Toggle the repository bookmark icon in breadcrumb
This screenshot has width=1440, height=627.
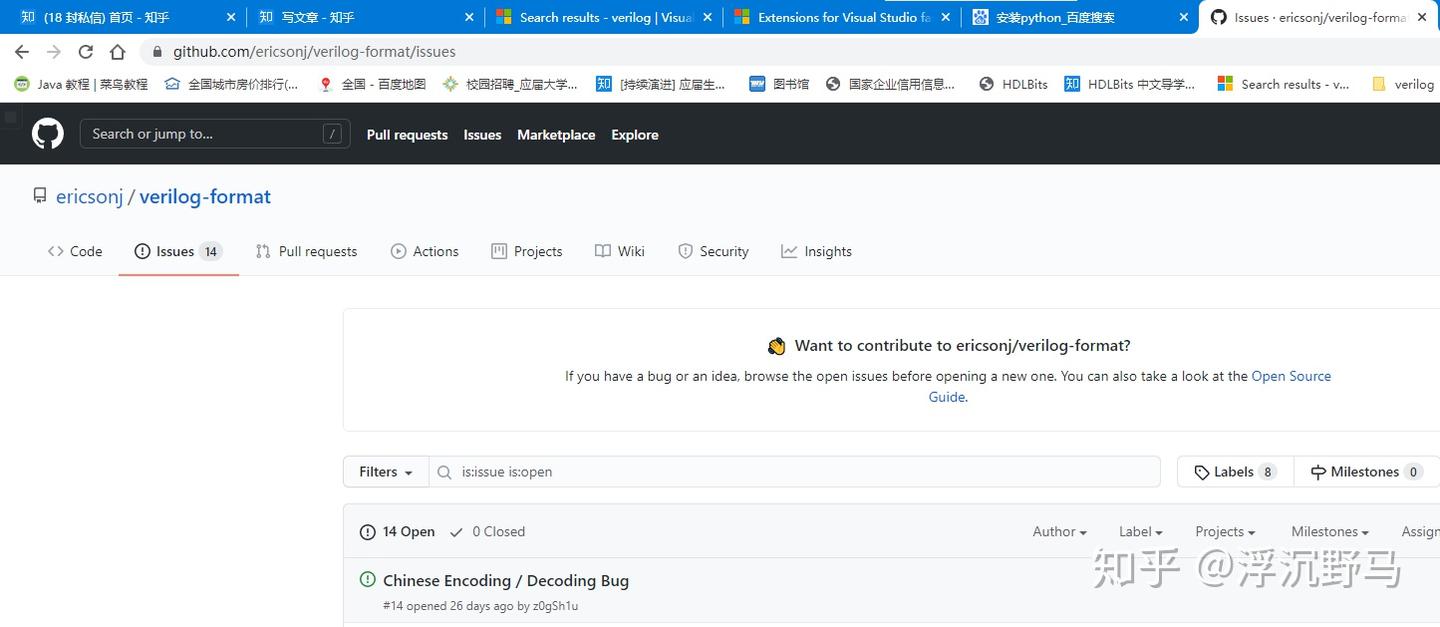point(40,195)
